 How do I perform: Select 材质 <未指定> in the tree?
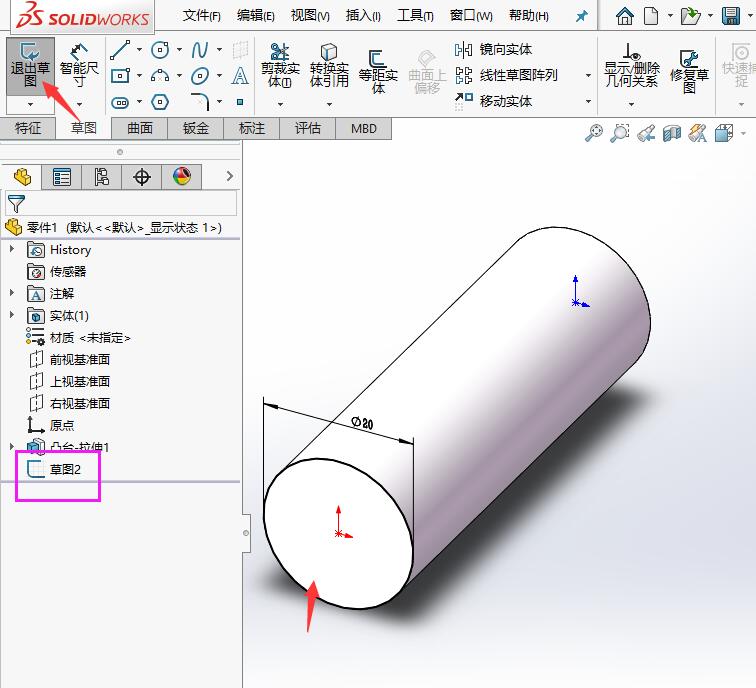[78, 337]
